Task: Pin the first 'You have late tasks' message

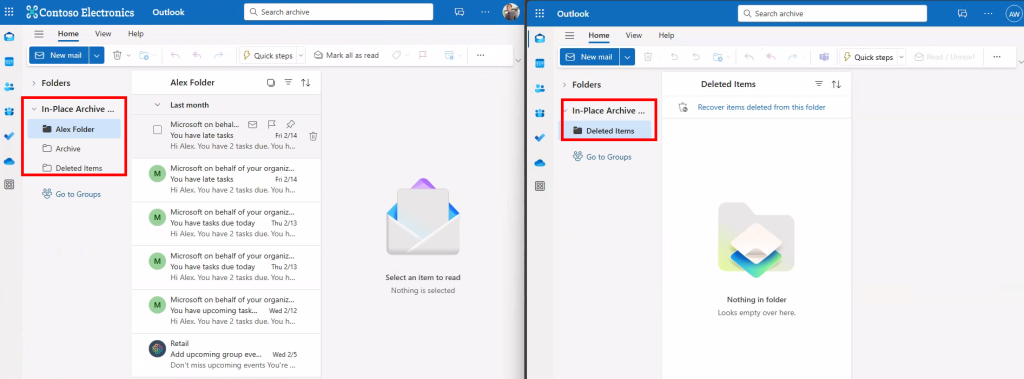Action: (291, 124)
